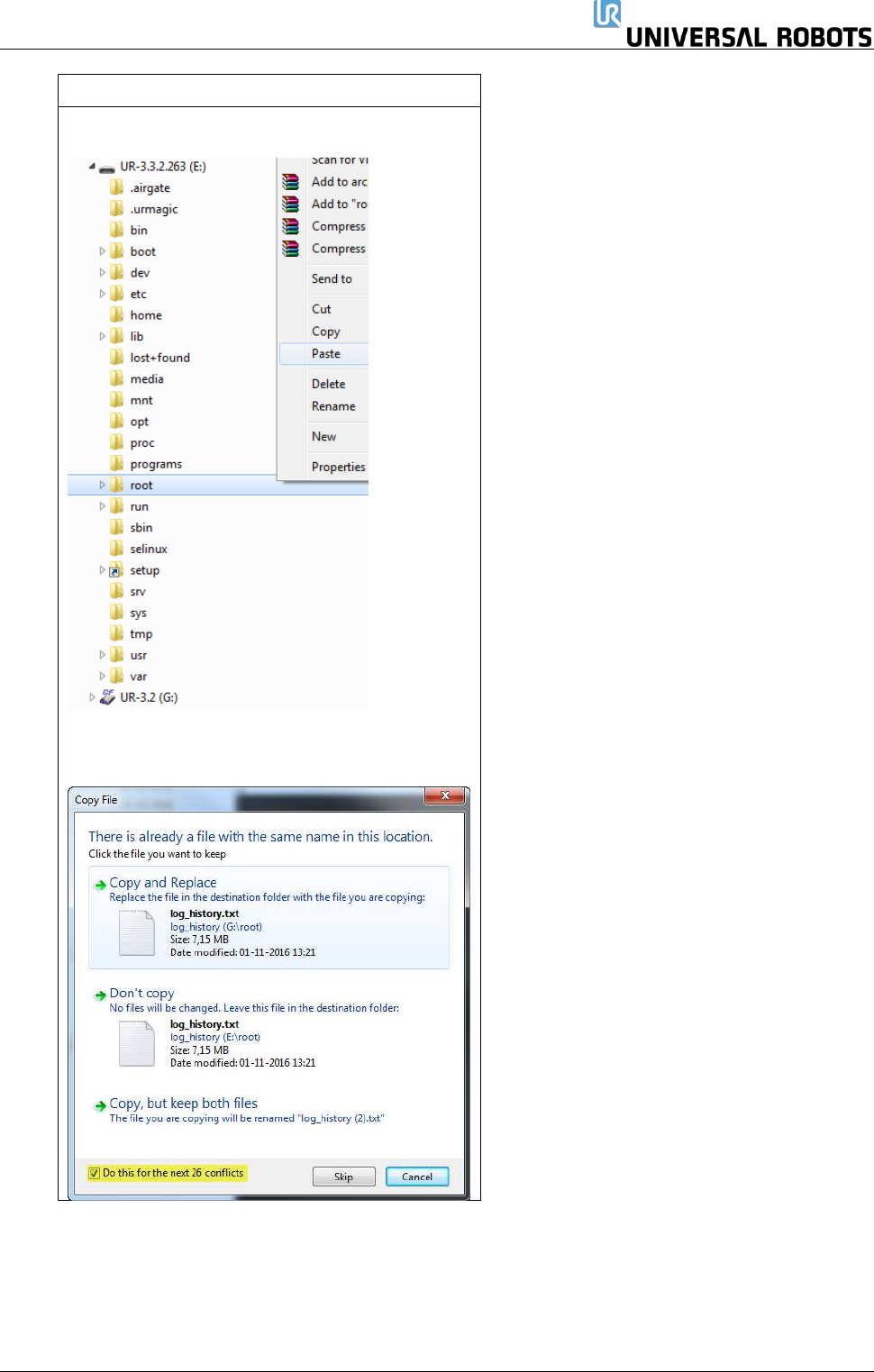Toggle 'Do this for the next 26 conflicts' checkbox
874x1372 pixels.
pos(94,1173)
